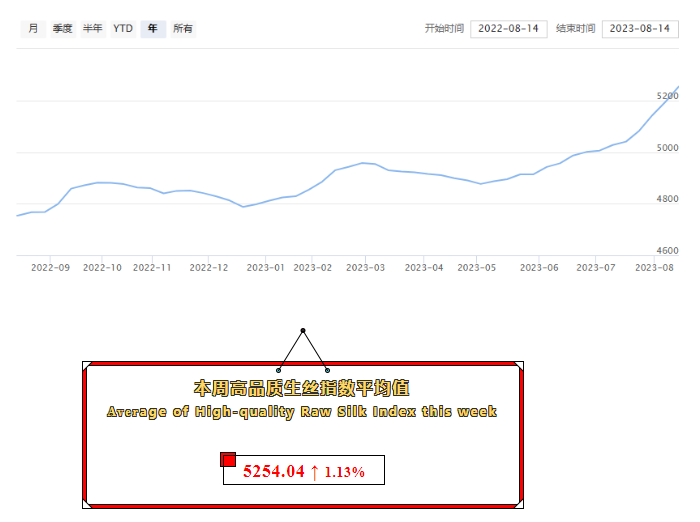The width and height of the screenshot is (700, 522).
Task: Open the end date field 2023-08-14
Action: coord(640,29)
